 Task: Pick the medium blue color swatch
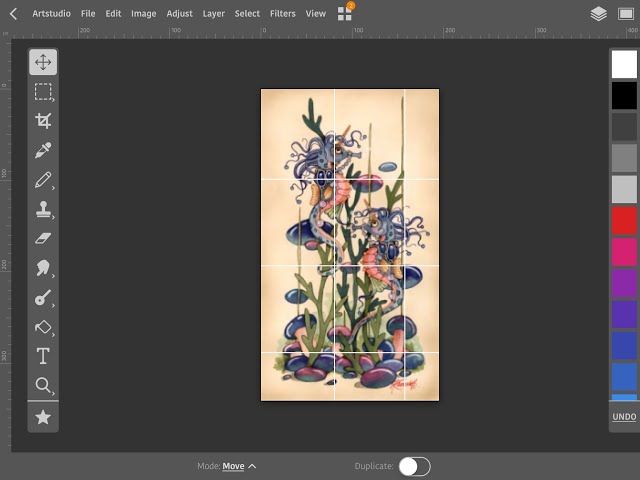coord(624,377)
